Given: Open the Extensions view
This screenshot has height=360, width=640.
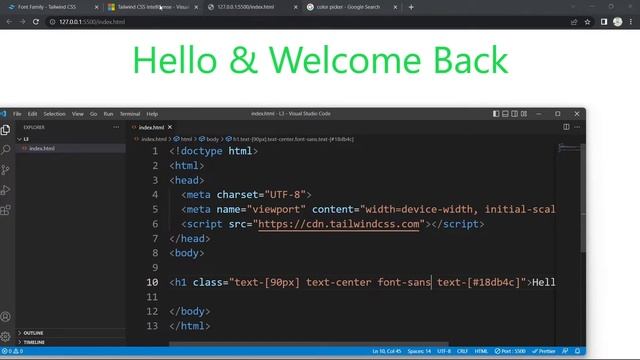Looking at the screenshot, I should [x=6, y=210].
